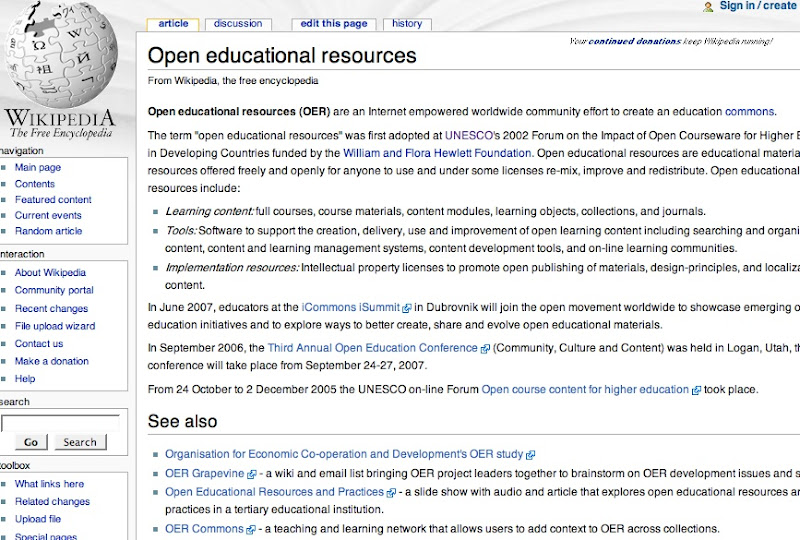Open the Main page sidebar link
The height and width of the screenshot is (540, 800).
[38, 168]
